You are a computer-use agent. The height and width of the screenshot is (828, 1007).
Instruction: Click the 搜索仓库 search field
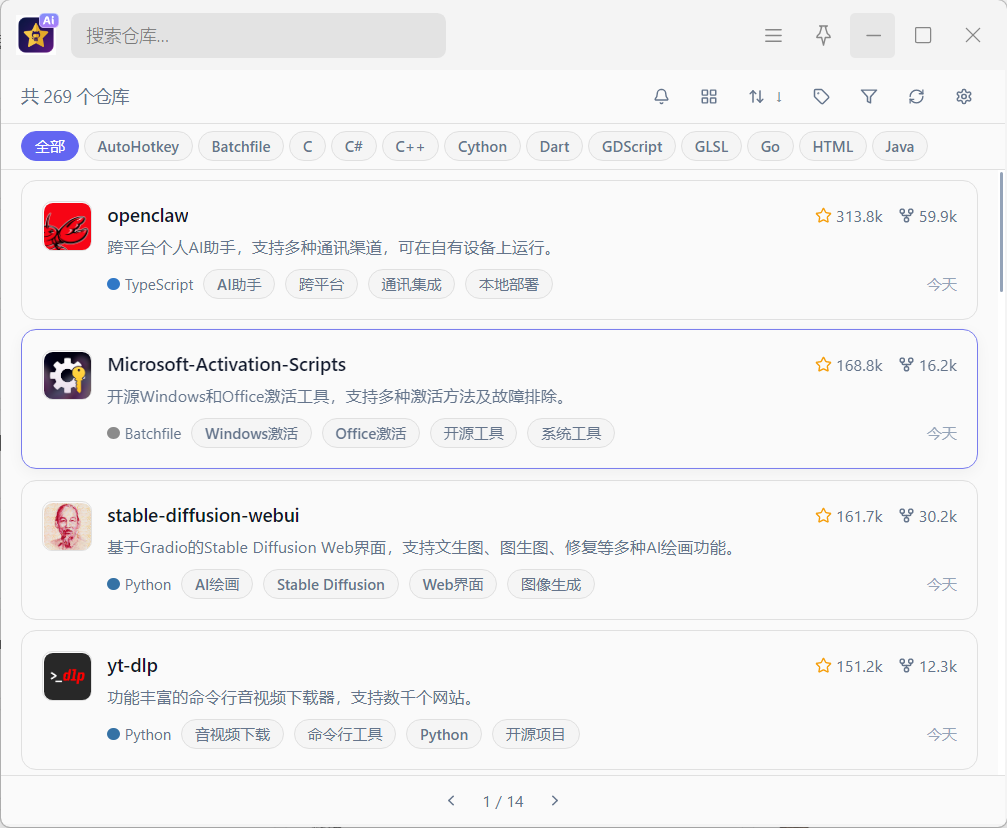(258, 36)
